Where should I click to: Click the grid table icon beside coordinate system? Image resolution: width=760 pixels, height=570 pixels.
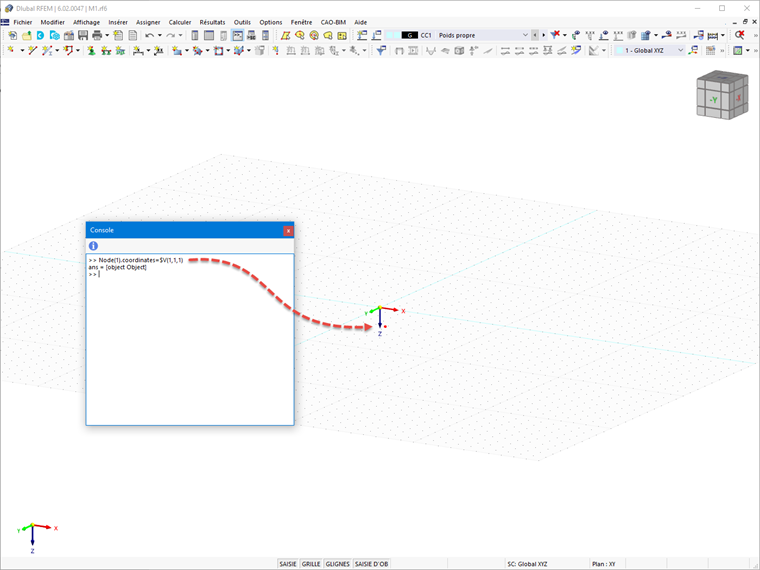[710, 50]
